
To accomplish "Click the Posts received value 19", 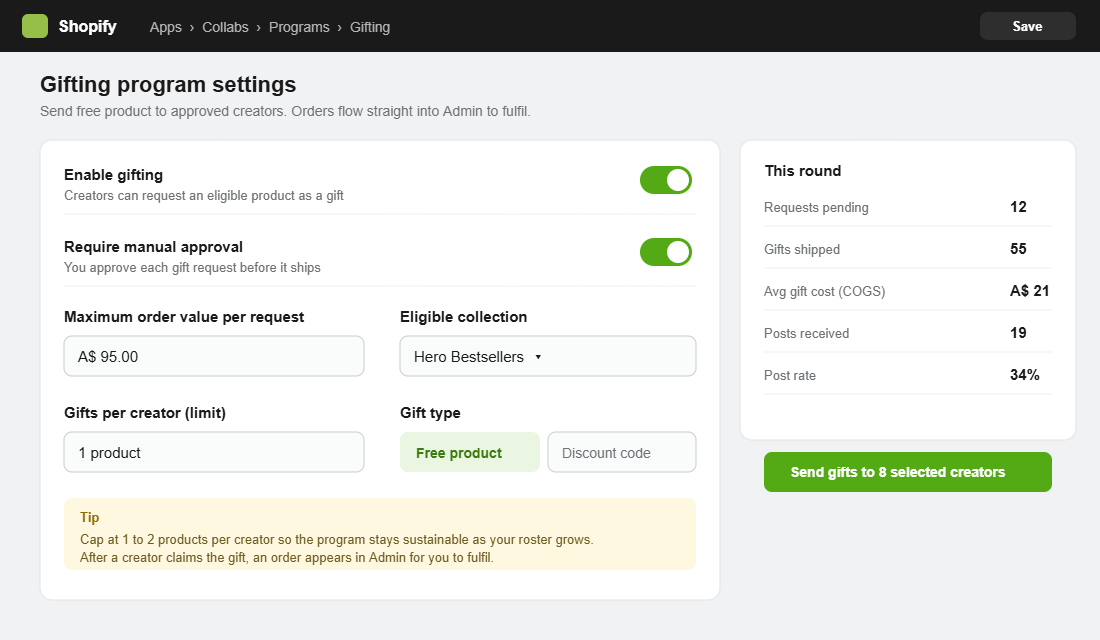I will click(x=1018, y=333).
